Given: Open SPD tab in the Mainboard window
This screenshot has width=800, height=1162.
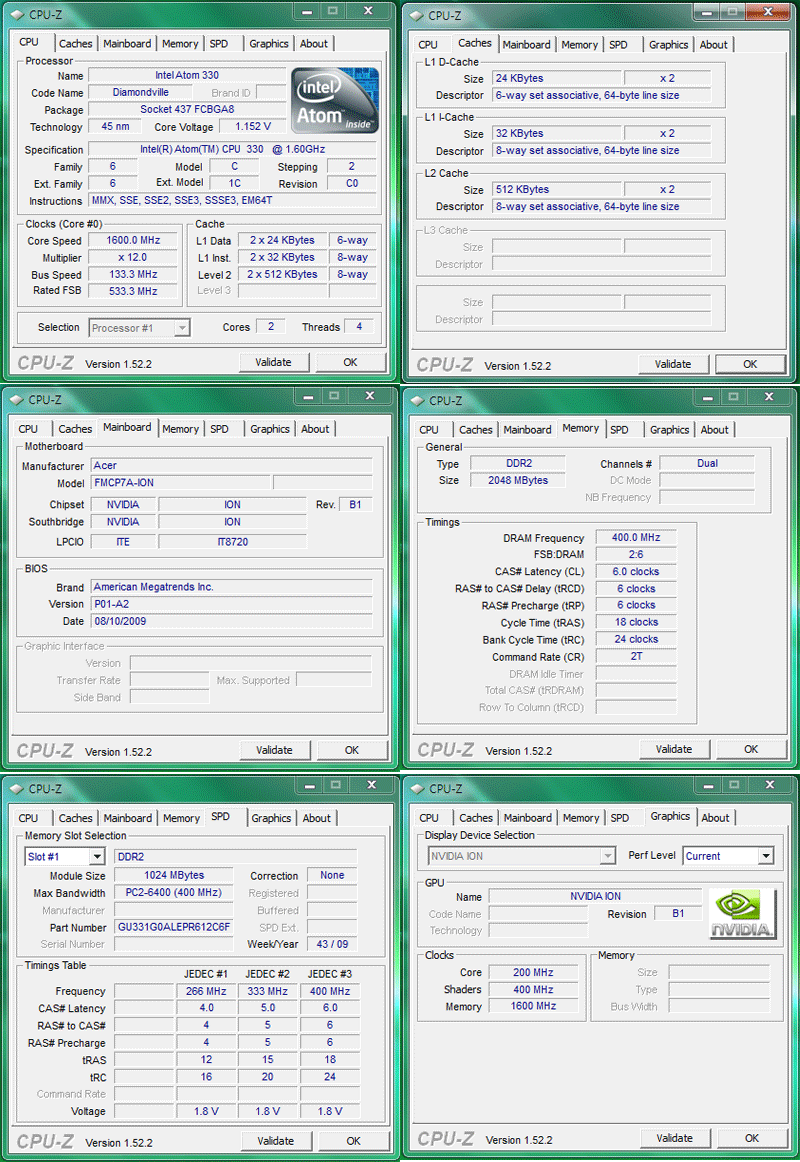Looking at the screenshot, I should coord(219,429).
